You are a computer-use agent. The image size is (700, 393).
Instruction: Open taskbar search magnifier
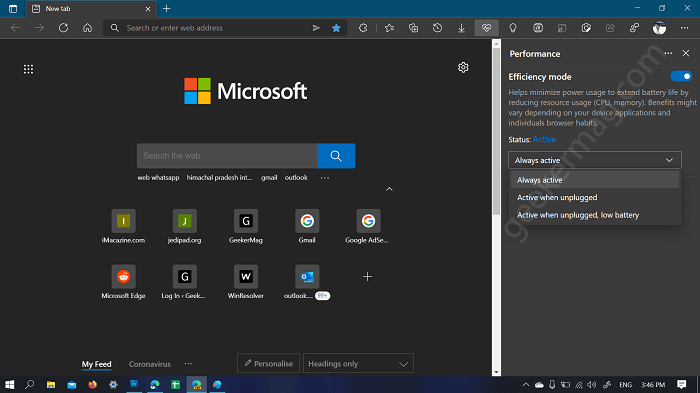coord(29,385)
